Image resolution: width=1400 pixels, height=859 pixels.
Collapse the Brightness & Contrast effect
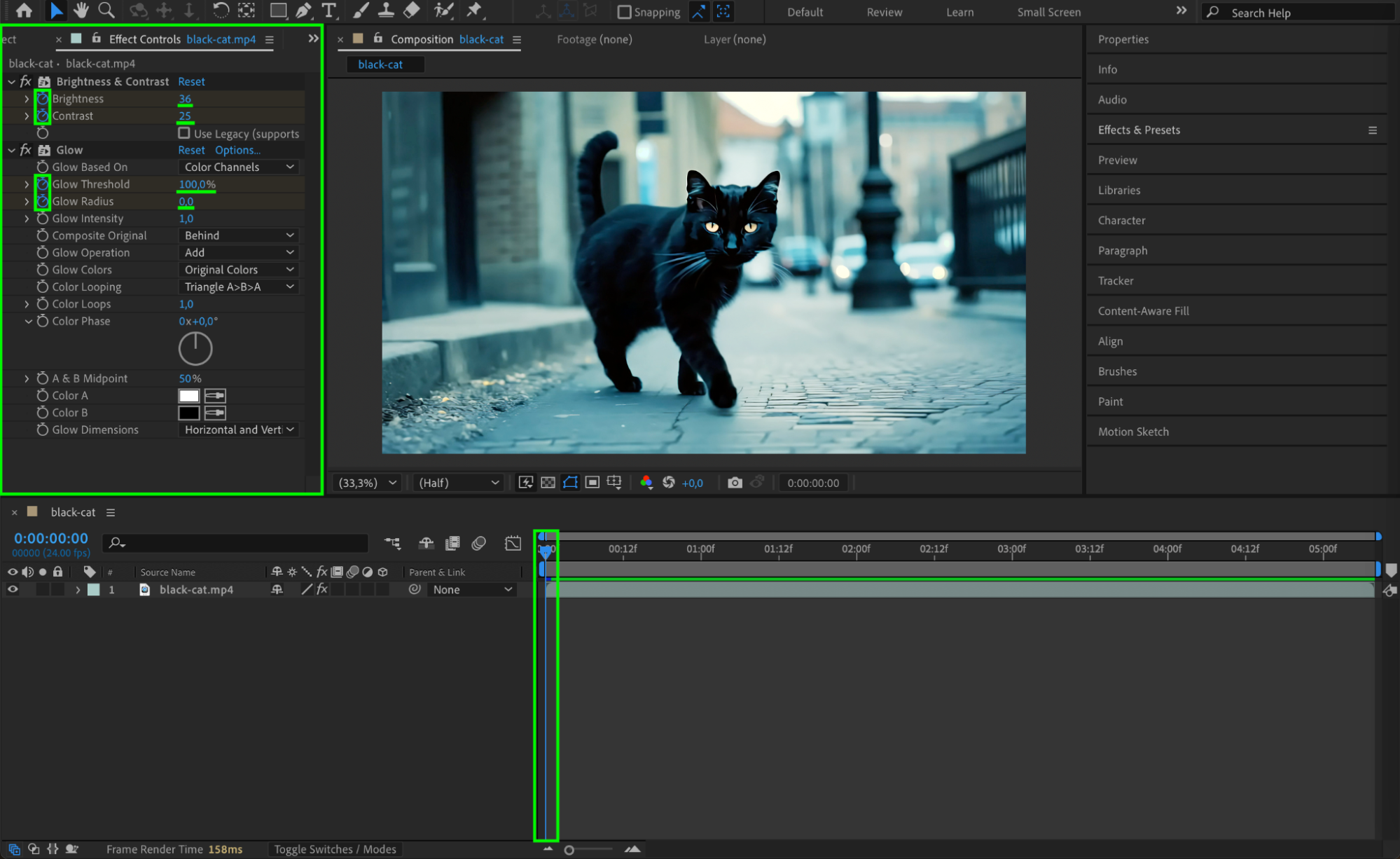pos(12,82)
